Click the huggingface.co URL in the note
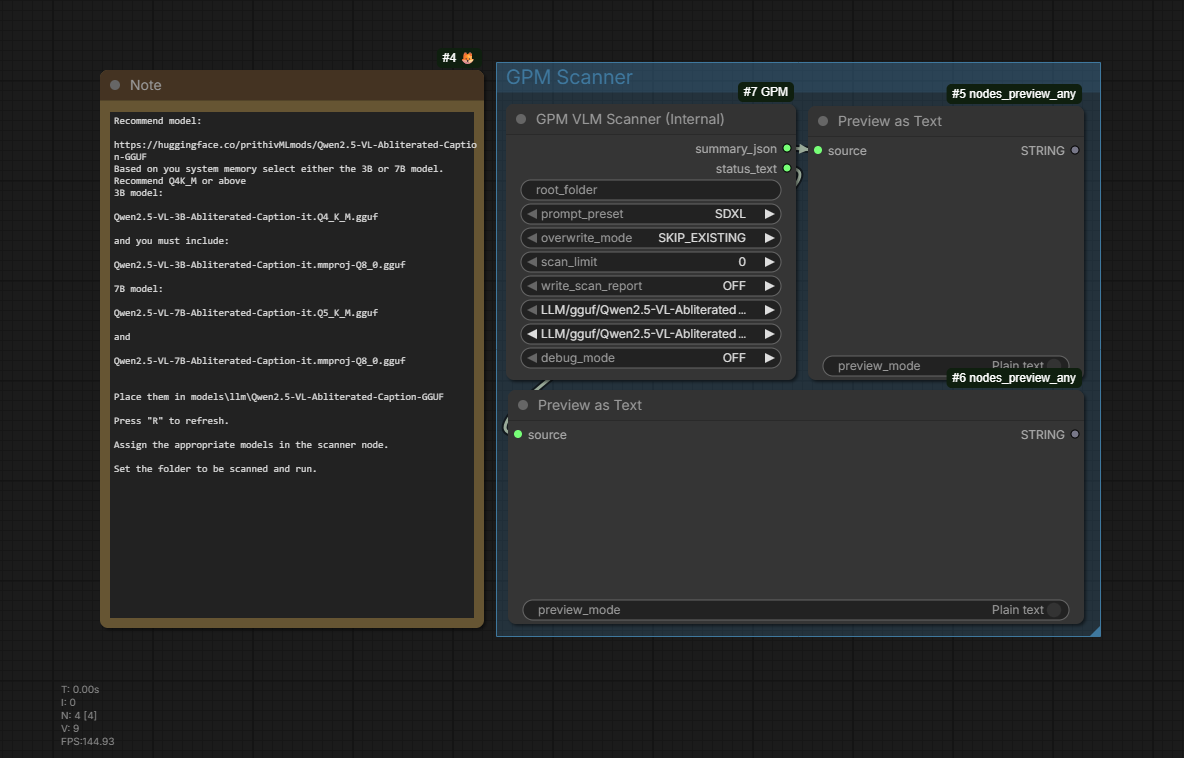The height and width of the screenshot is (758, 1184). [295, 150]
